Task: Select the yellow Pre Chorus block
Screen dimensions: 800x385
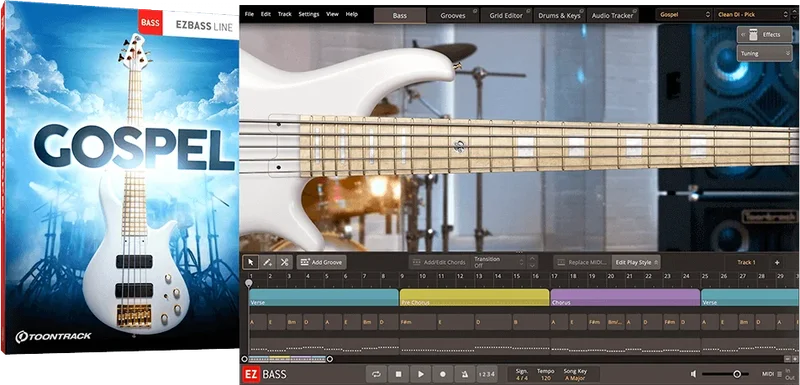Action: pyautogui.click(x=474, y=297)
